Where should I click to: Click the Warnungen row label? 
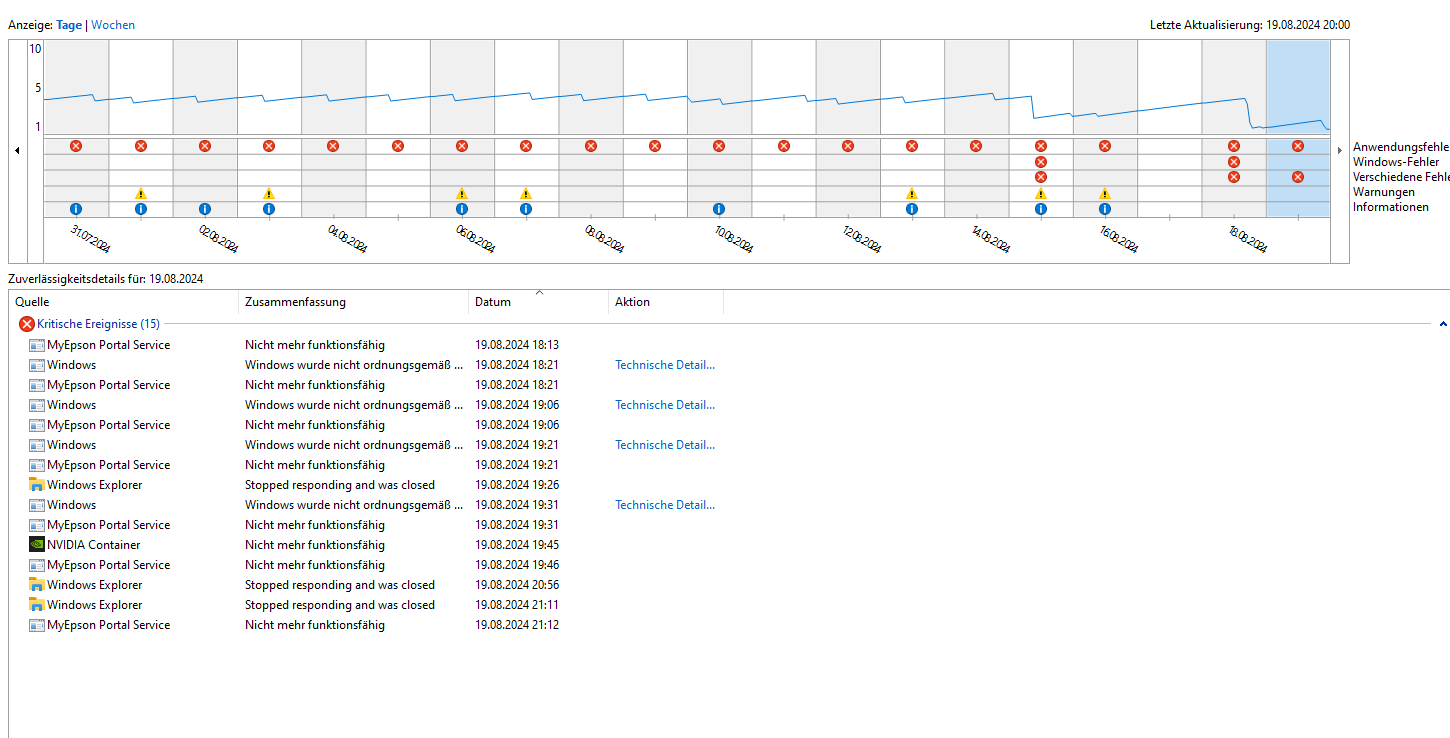[x=1382, y=192]
